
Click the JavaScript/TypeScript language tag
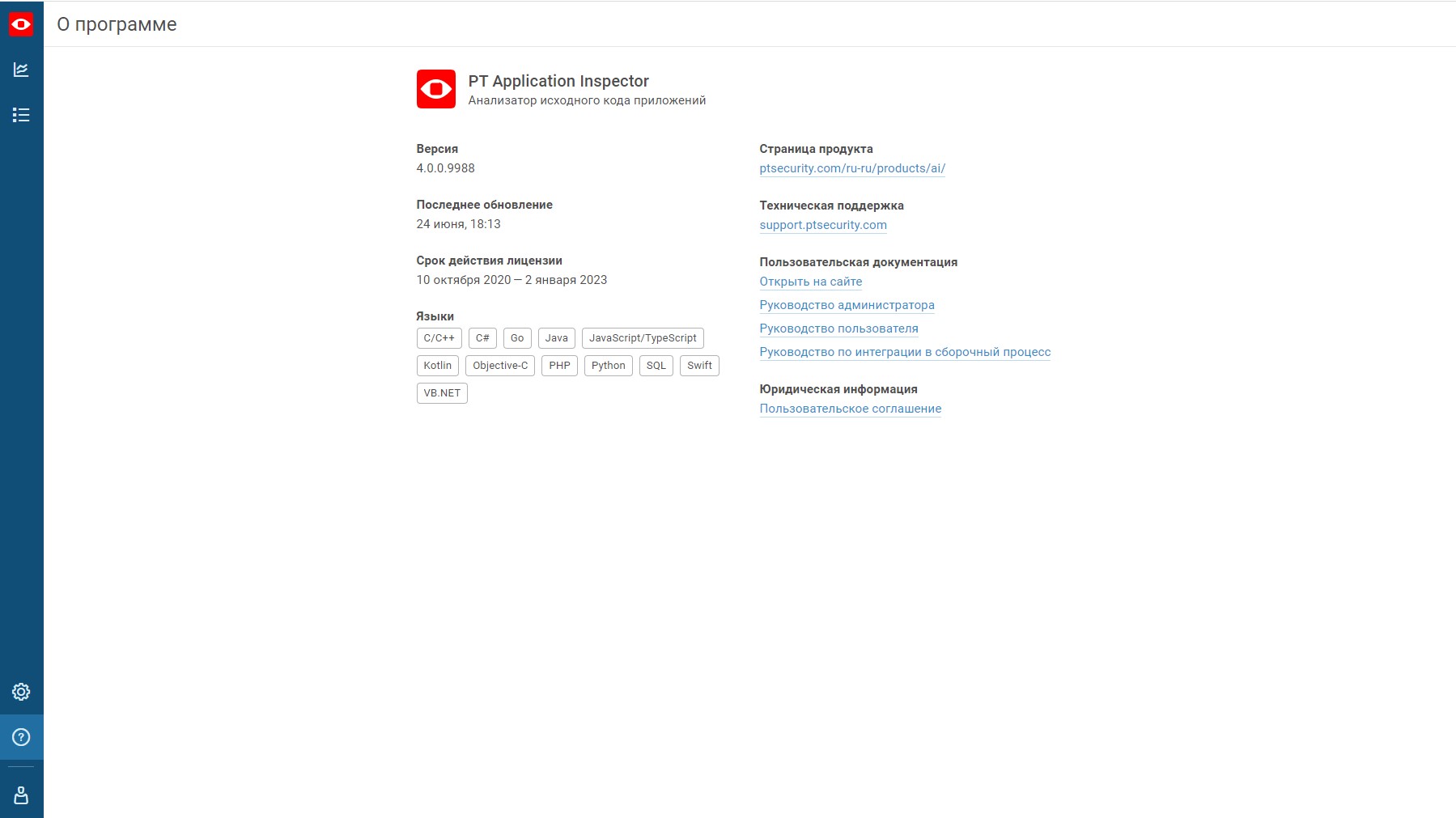[643, 338]
